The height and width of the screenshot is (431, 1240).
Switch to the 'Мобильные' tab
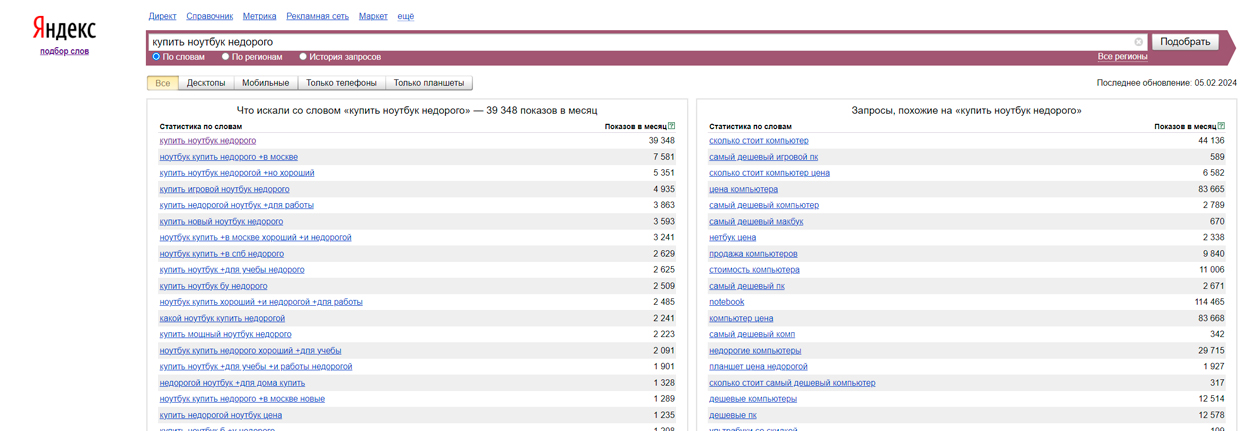click(x=266, y=83)
